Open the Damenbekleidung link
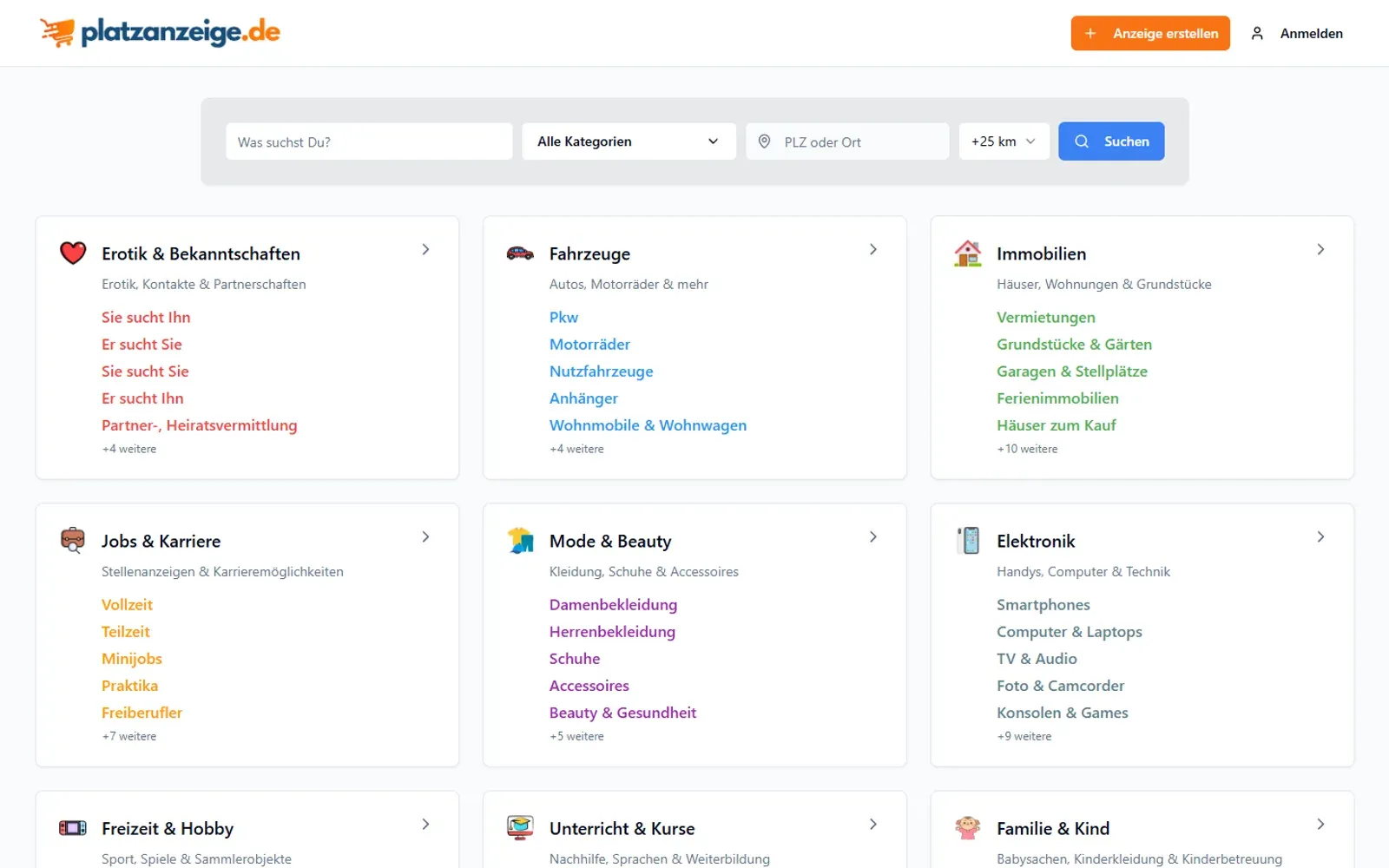This screenshot has width=1389, height=868. (613, 605)
